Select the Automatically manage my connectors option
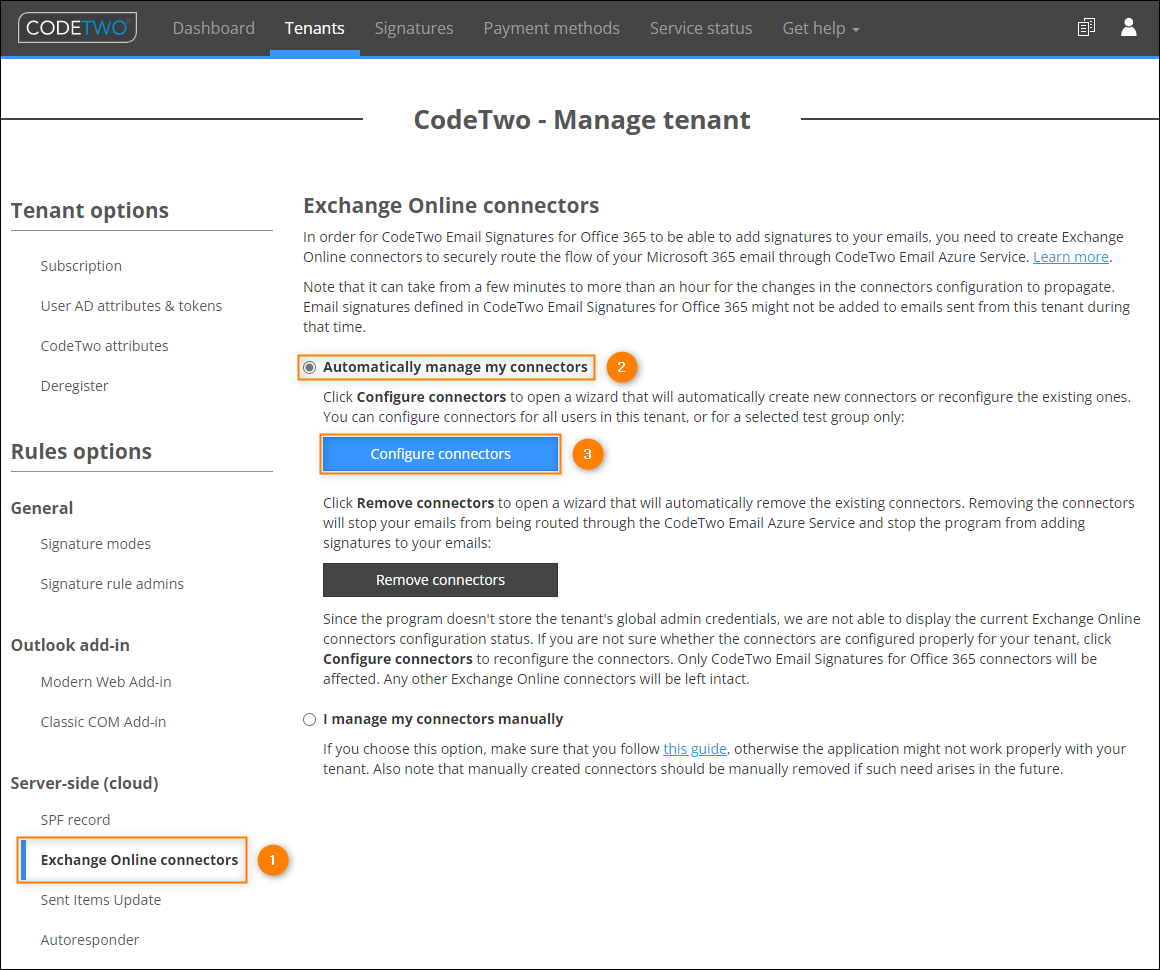 (x=310, y=367)
